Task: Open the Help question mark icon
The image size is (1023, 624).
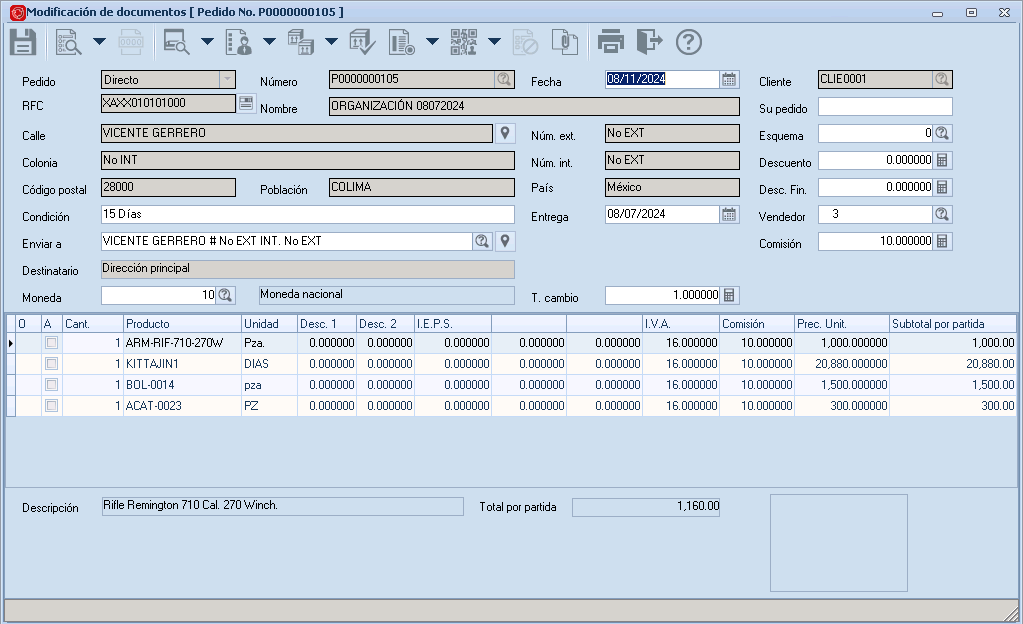Action: (x=689, y=42)
